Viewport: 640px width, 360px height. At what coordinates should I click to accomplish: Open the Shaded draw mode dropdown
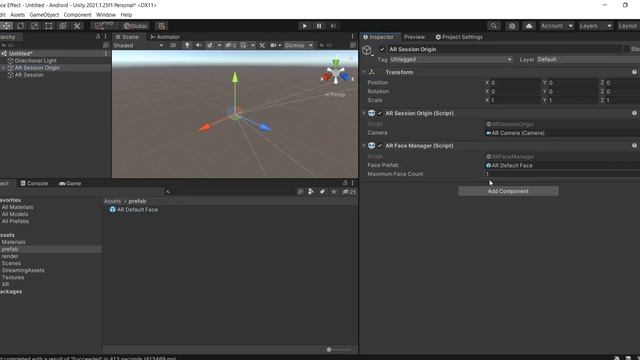tap(138, 45)
